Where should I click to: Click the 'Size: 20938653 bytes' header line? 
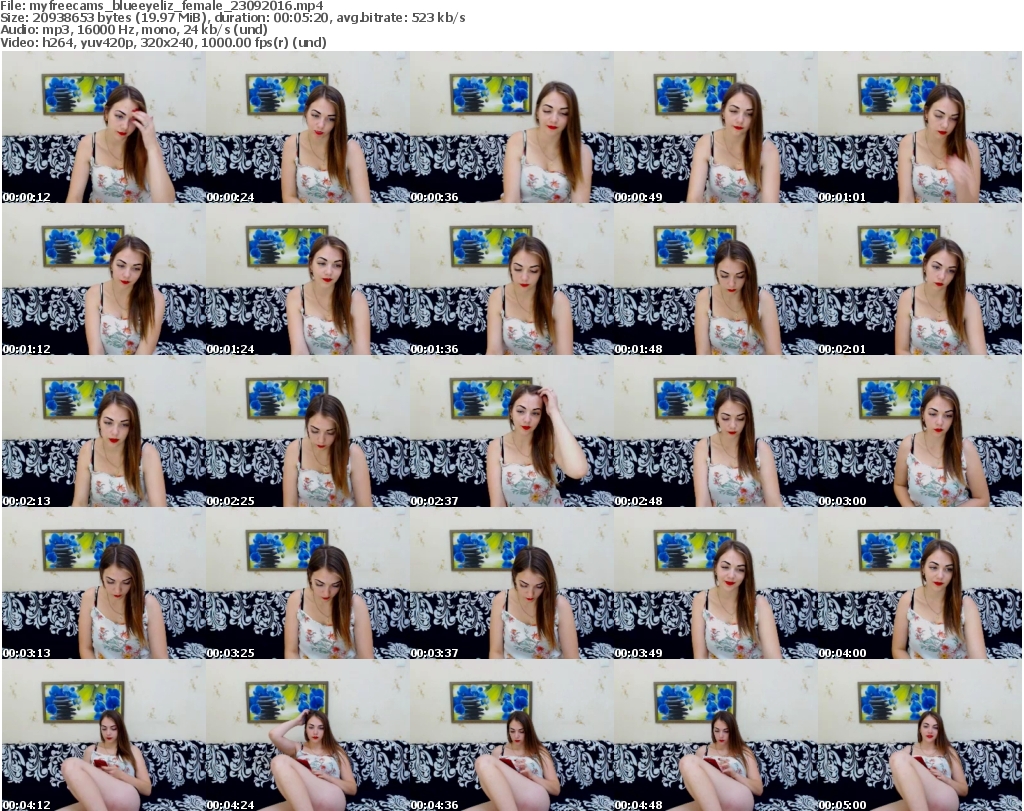[232, 18]
